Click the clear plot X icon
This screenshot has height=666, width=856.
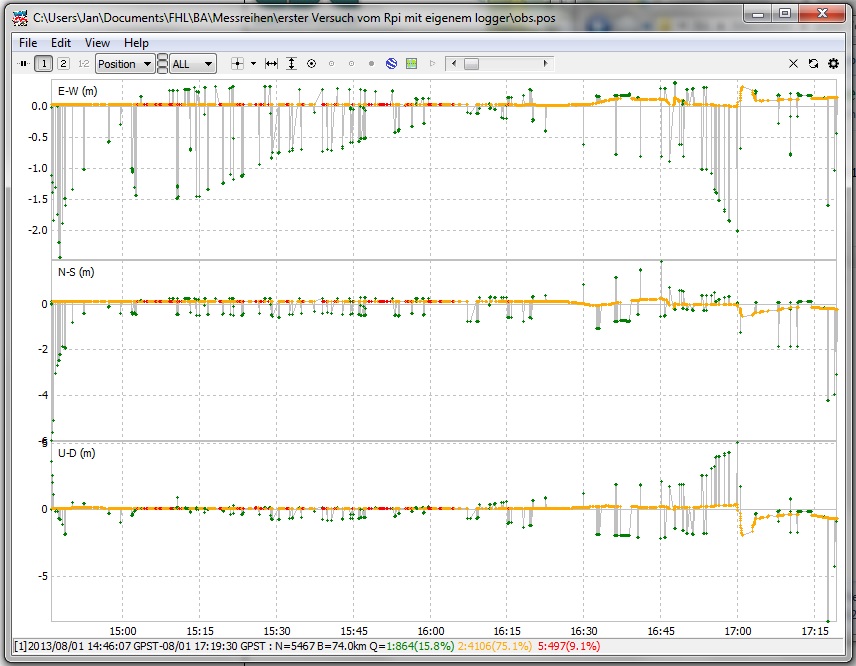click(794, 64)
